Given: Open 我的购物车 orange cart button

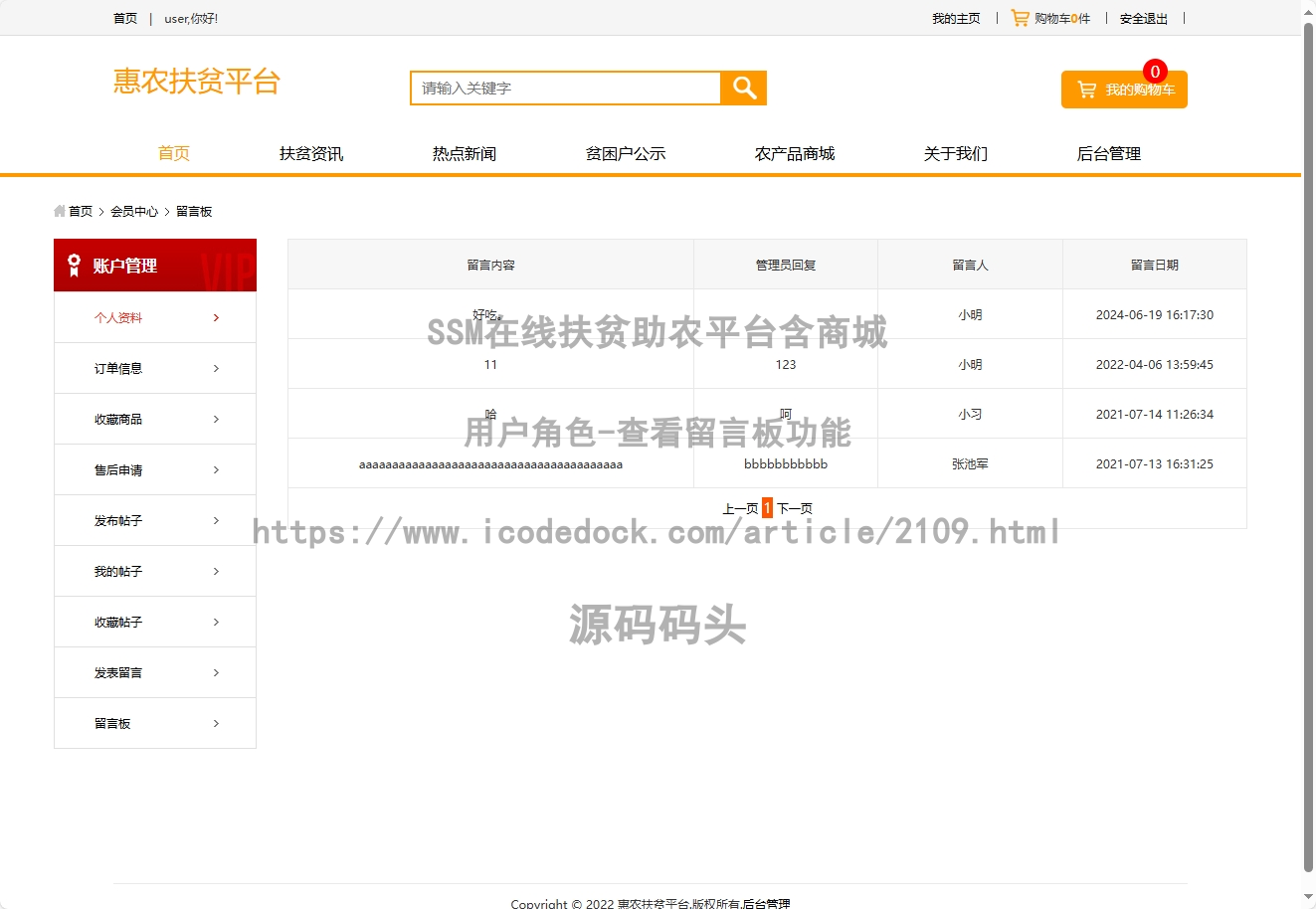Looking at the screenshot, I should pos(1124,90).
